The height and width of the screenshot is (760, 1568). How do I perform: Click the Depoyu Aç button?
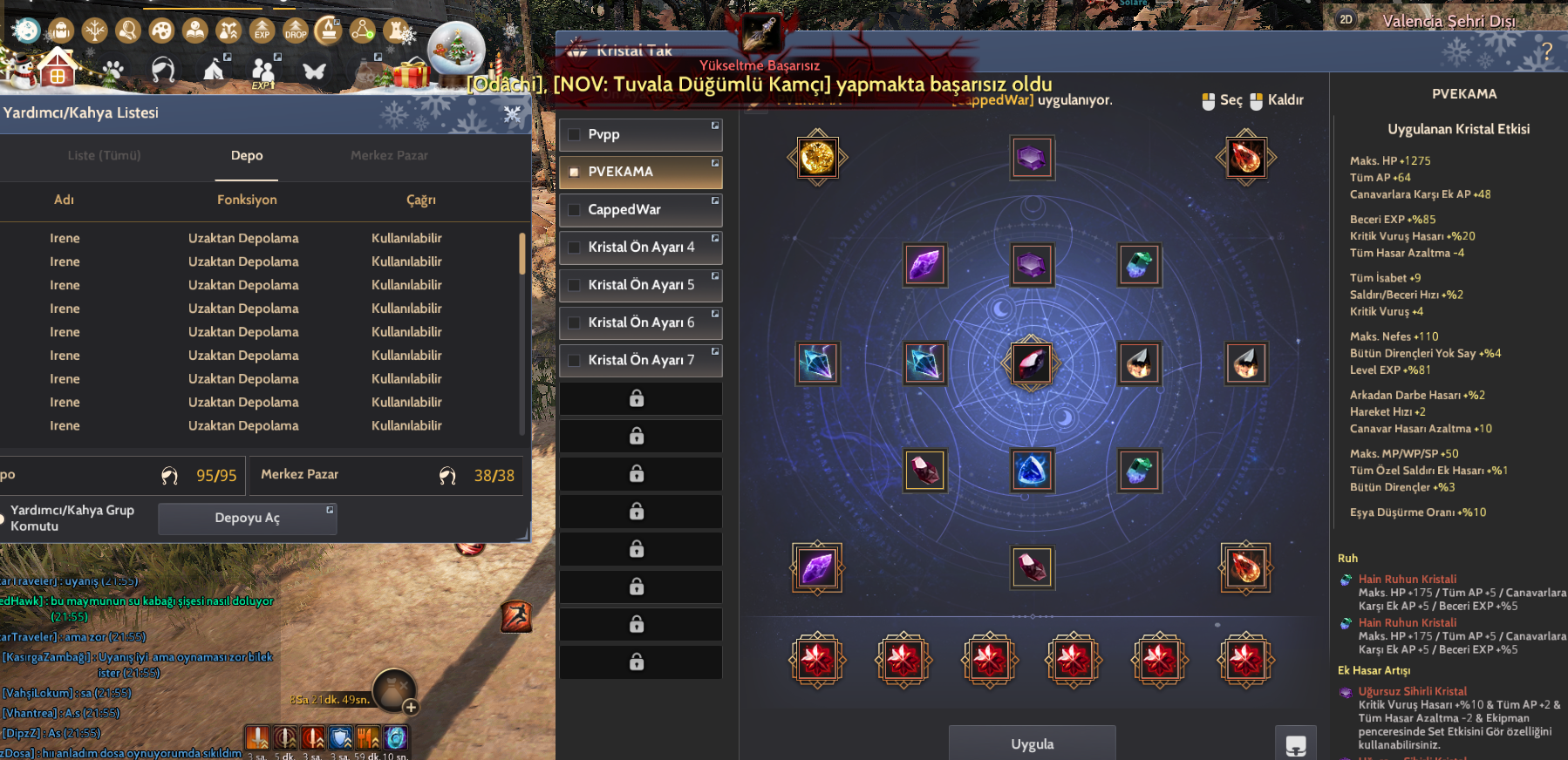(x=248, y=518)
